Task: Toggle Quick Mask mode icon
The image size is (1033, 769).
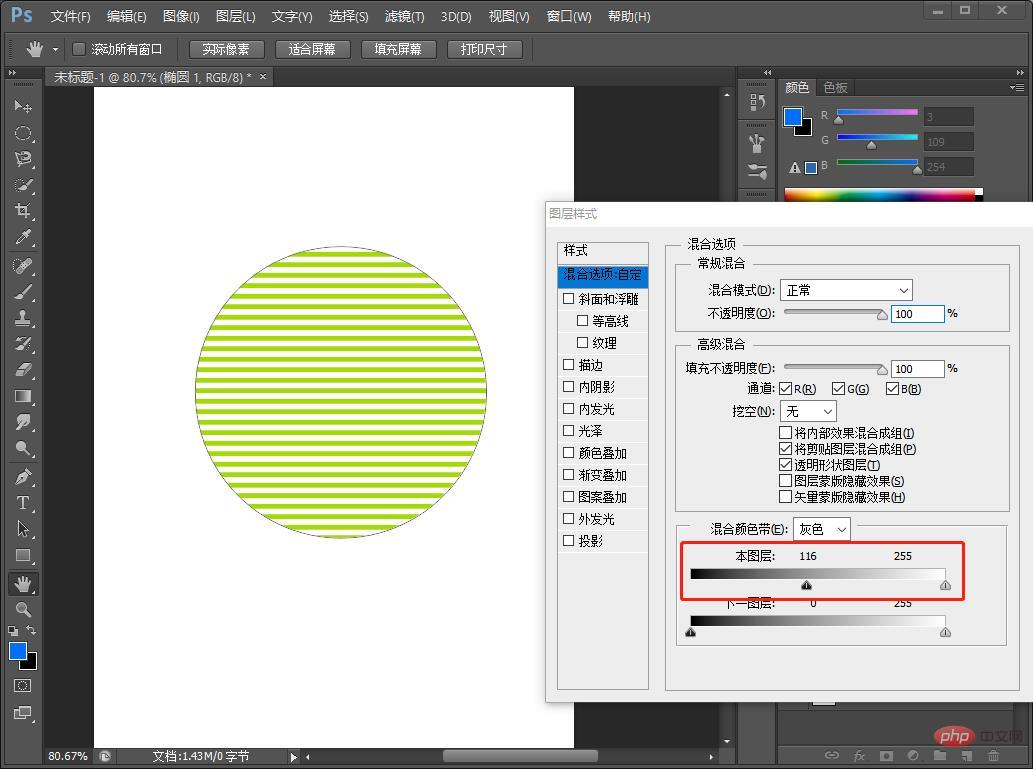Action: tap(22, 686)
